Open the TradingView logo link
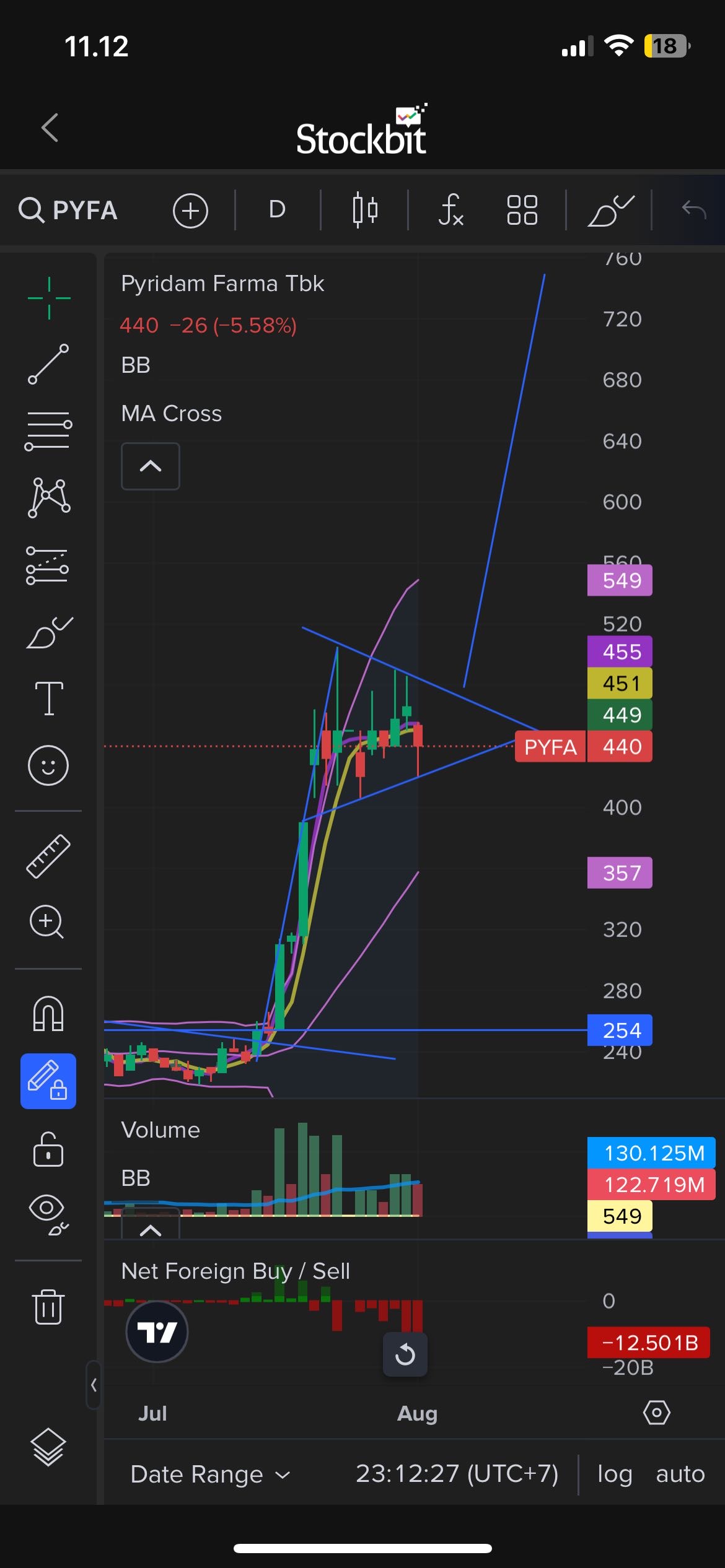Screen dimensions: 725x1568 click(157, 1332)
